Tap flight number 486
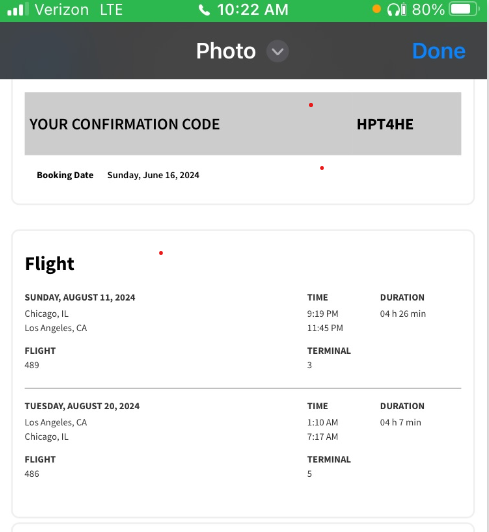This screenshot has width=489, height=532. [32, 474]
